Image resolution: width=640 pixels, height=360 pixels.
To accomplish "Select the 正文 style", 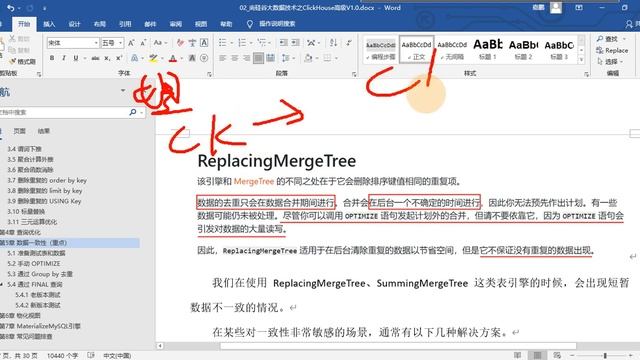I will [x=416, y=50].
